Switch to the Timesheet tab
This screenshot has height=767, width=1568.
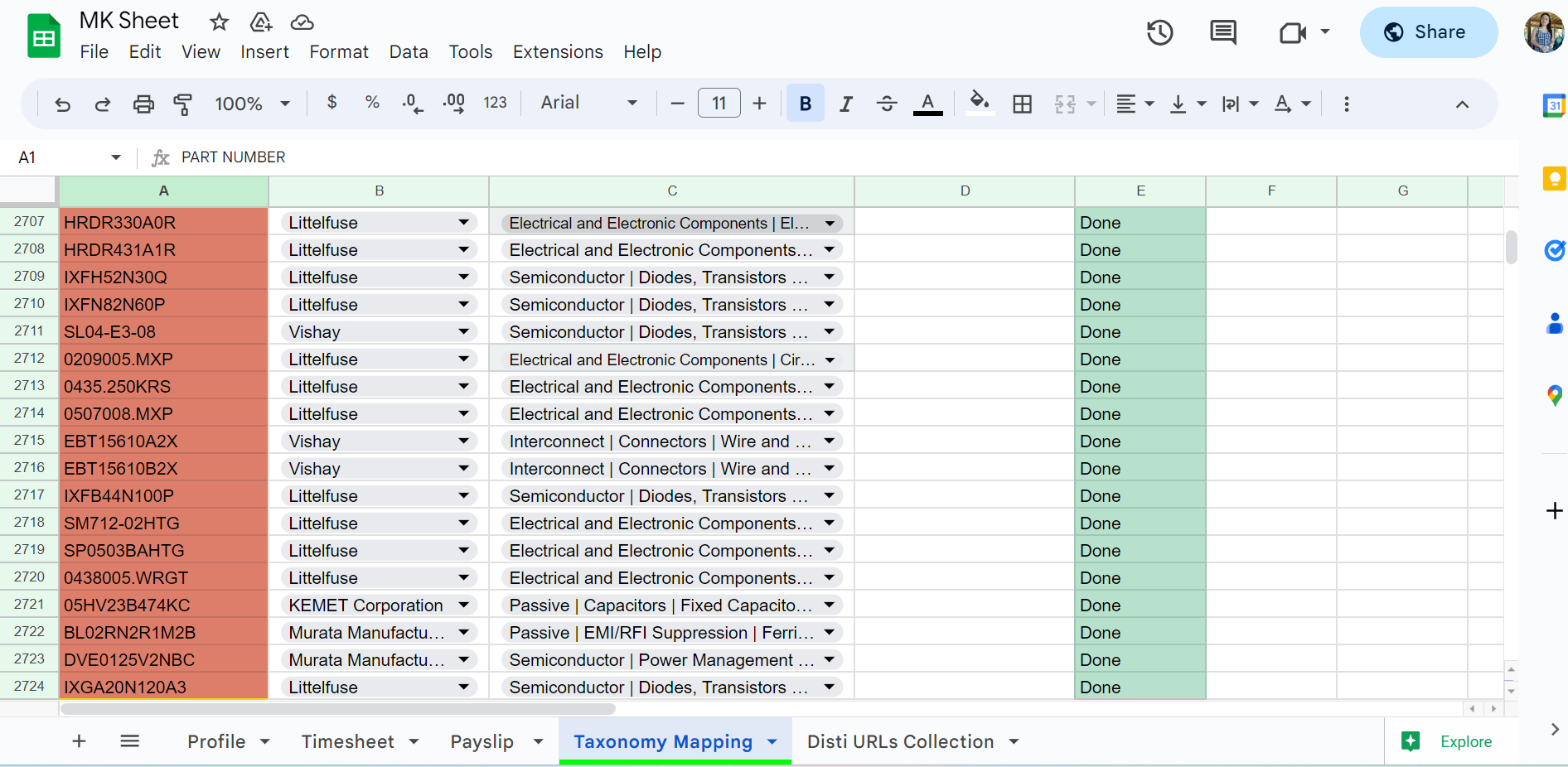click(x=347, y=741)
